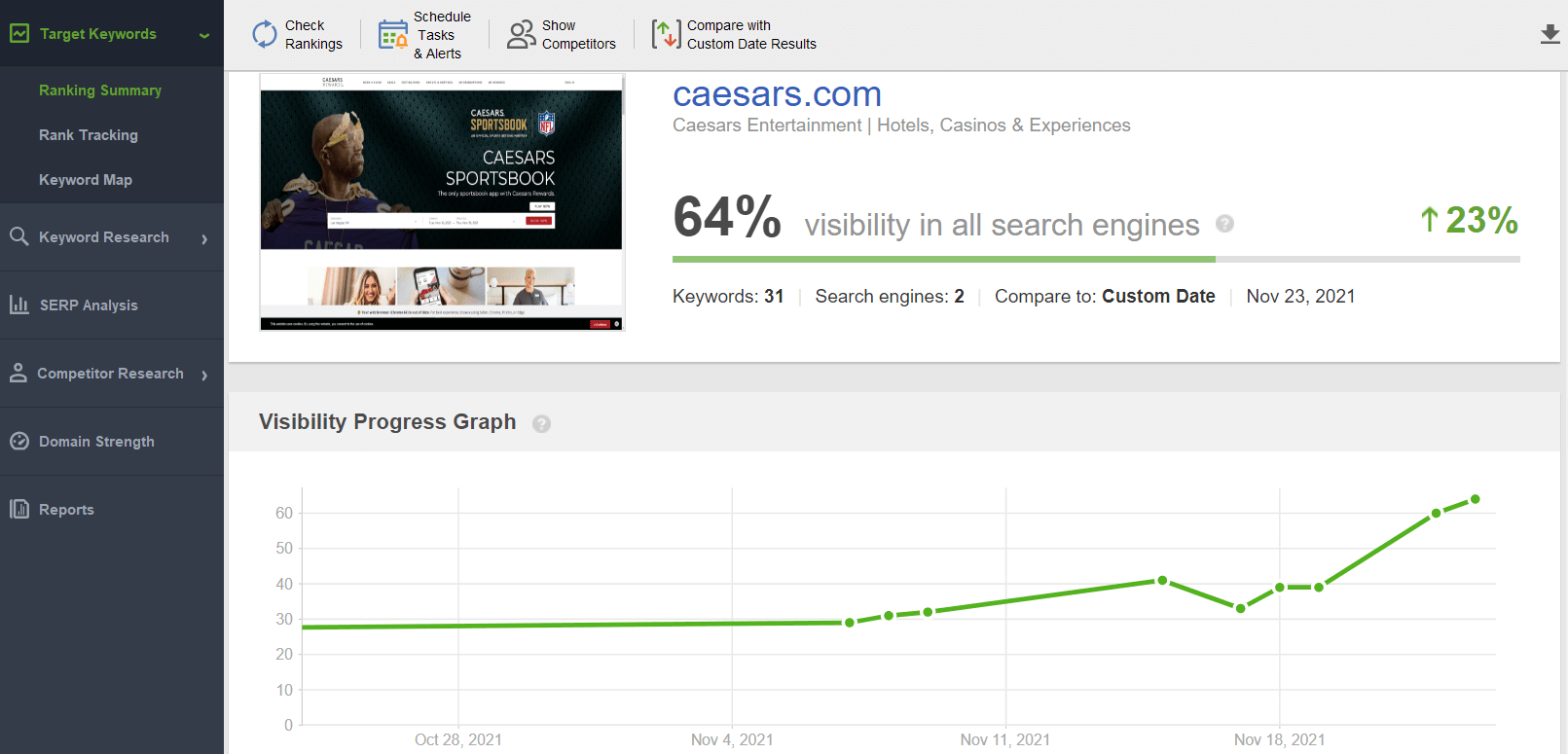Click the Visibility Progress Graph heading
This screenshot has height=754, width=1568.
[387, 422]
